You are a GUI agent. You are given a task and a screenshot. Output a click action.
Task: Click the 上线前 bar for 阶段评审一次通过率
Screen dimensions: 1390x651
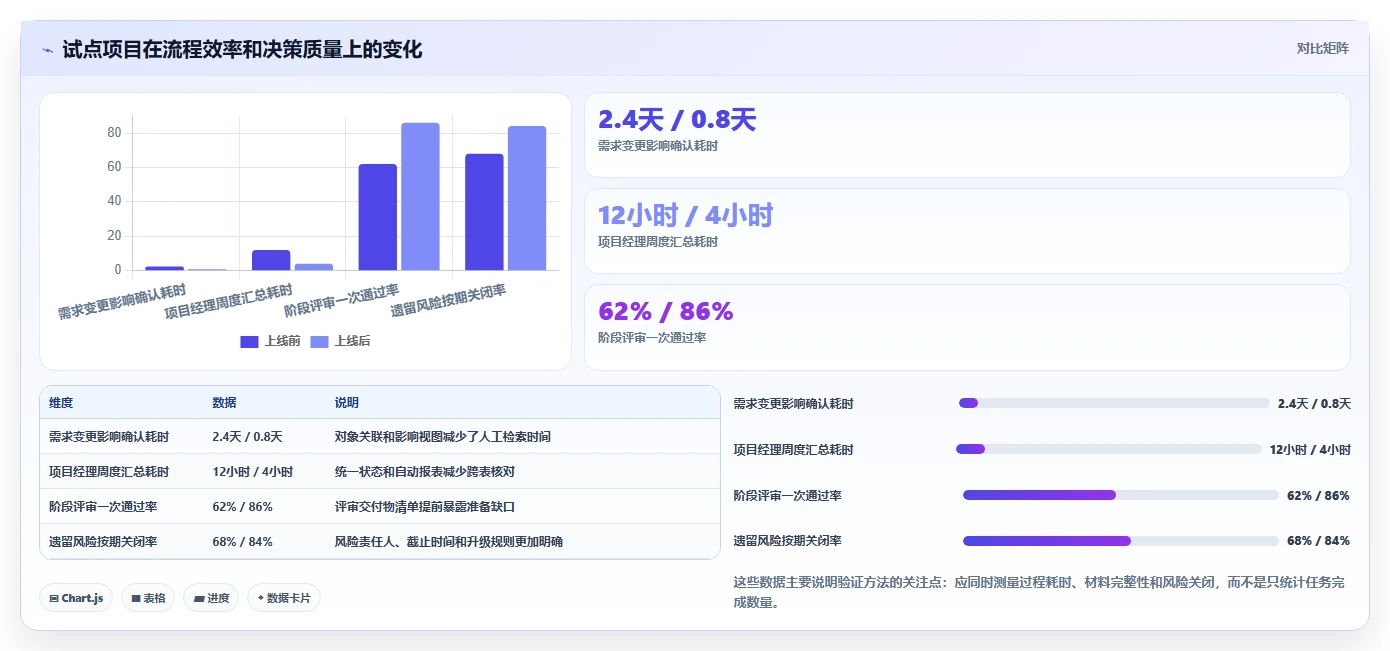tap(378, 217)
